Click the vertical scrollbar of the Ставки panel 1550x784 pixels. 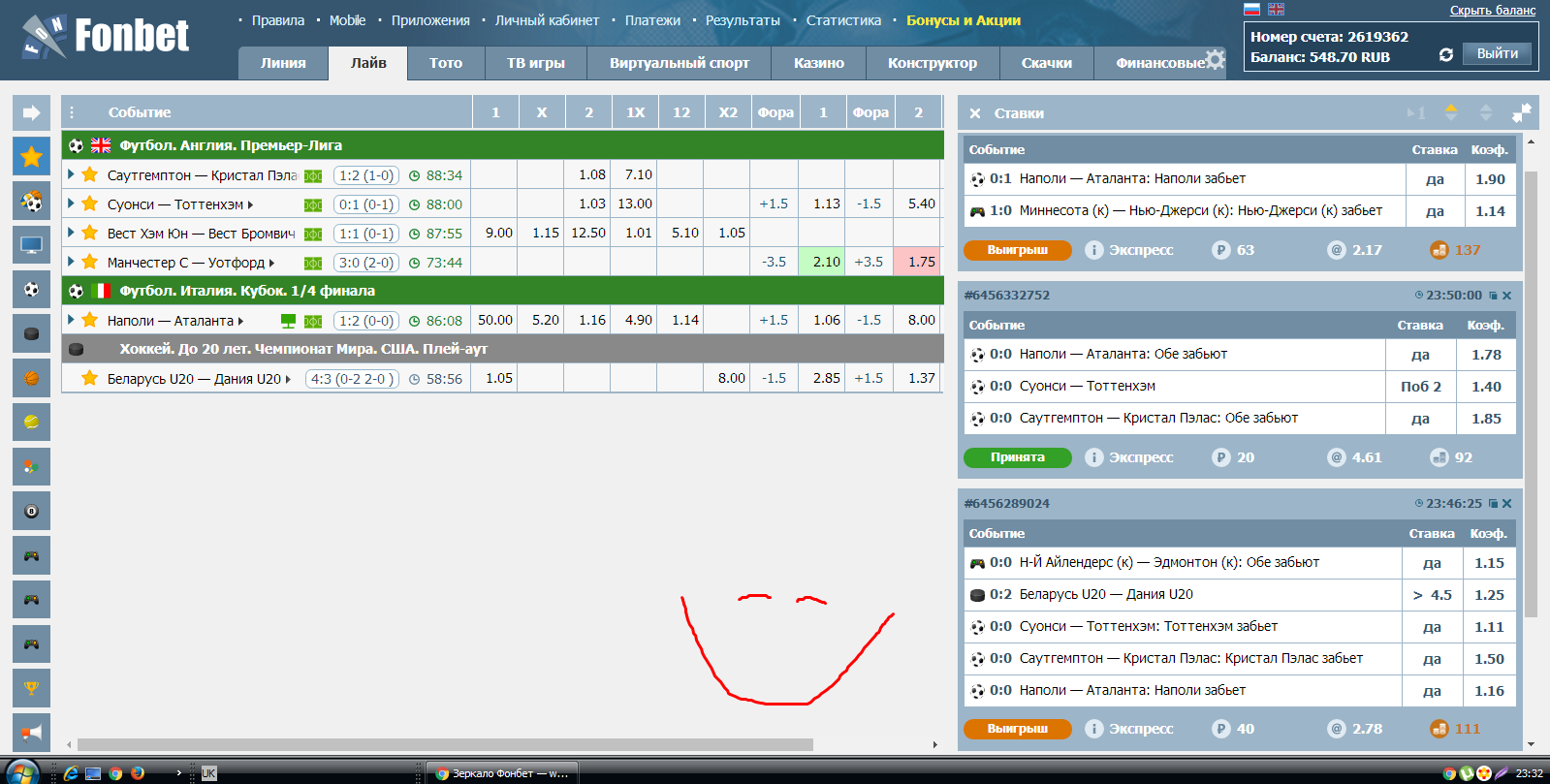click(x=1531, y=394)
